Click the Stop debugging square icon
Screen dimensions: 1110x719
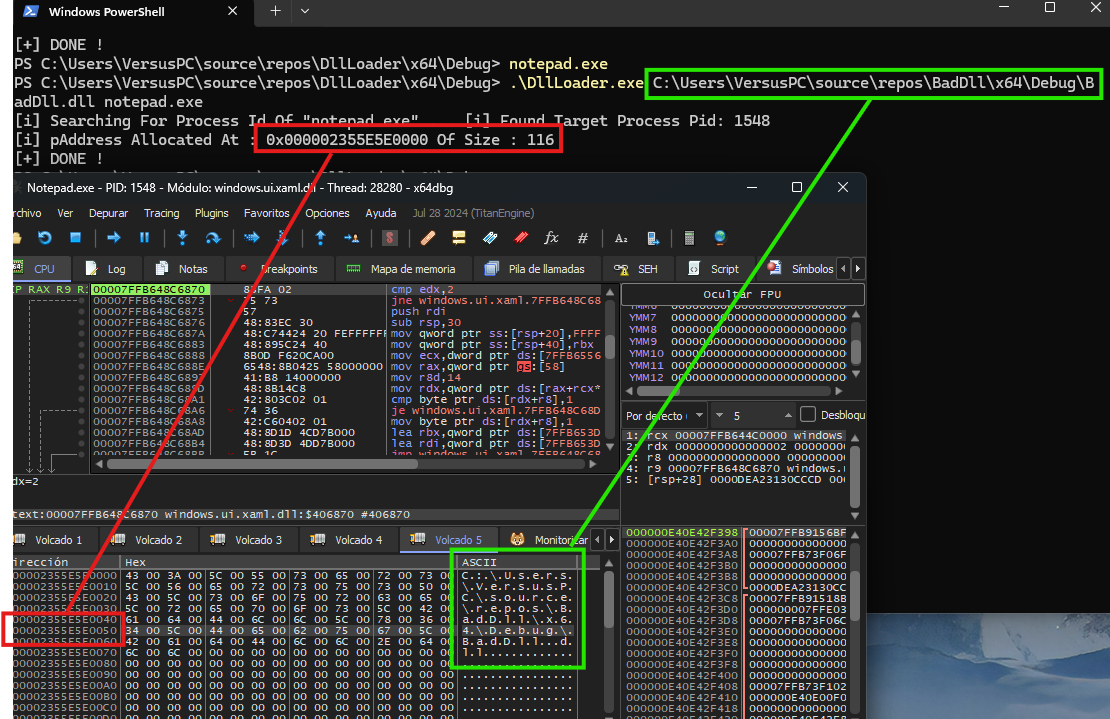(76, 238)
